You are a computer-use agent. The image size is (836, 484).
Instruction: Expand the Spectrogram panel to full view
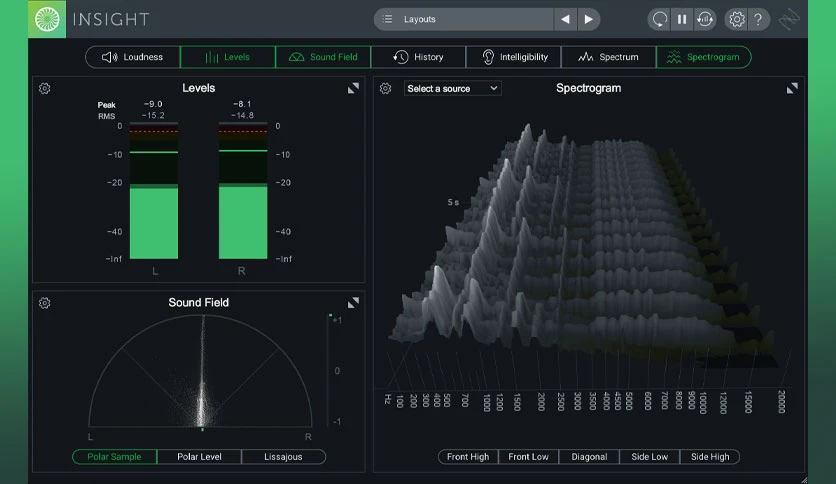[x=792, y=88]
